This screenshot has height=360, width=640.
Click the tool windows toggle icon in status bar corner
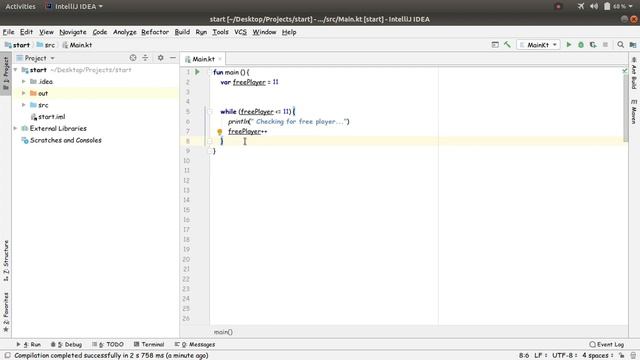click(x=7, y=356)
